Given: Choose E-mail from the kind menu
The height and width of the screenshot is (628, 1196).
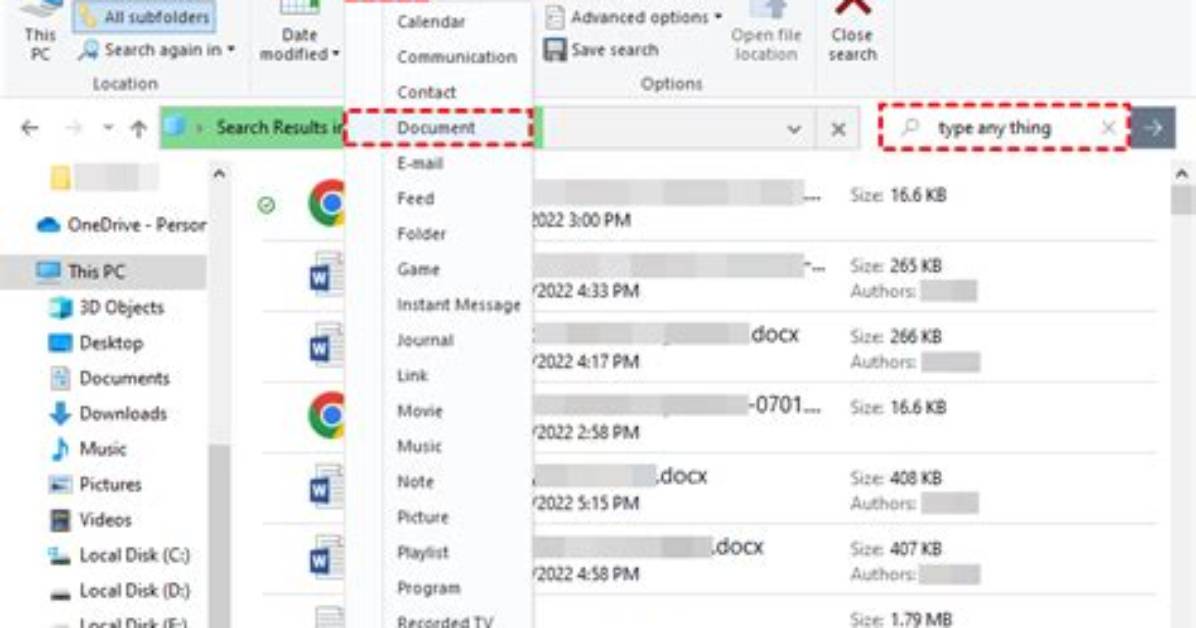Looking at the screenshot, I should [420, 163].
